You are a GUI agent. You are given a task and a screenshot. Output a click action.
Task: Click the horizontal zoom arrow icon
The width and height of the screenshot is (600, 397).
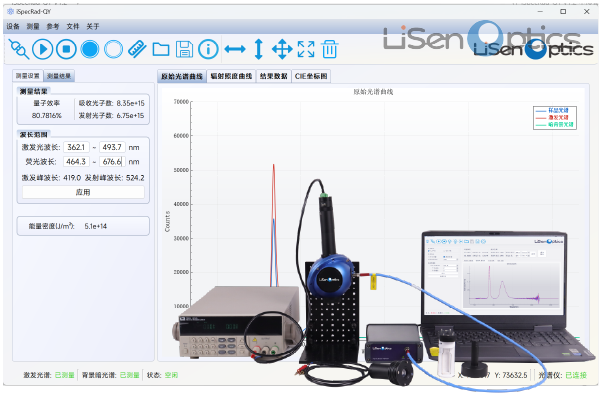coord(235,49)
